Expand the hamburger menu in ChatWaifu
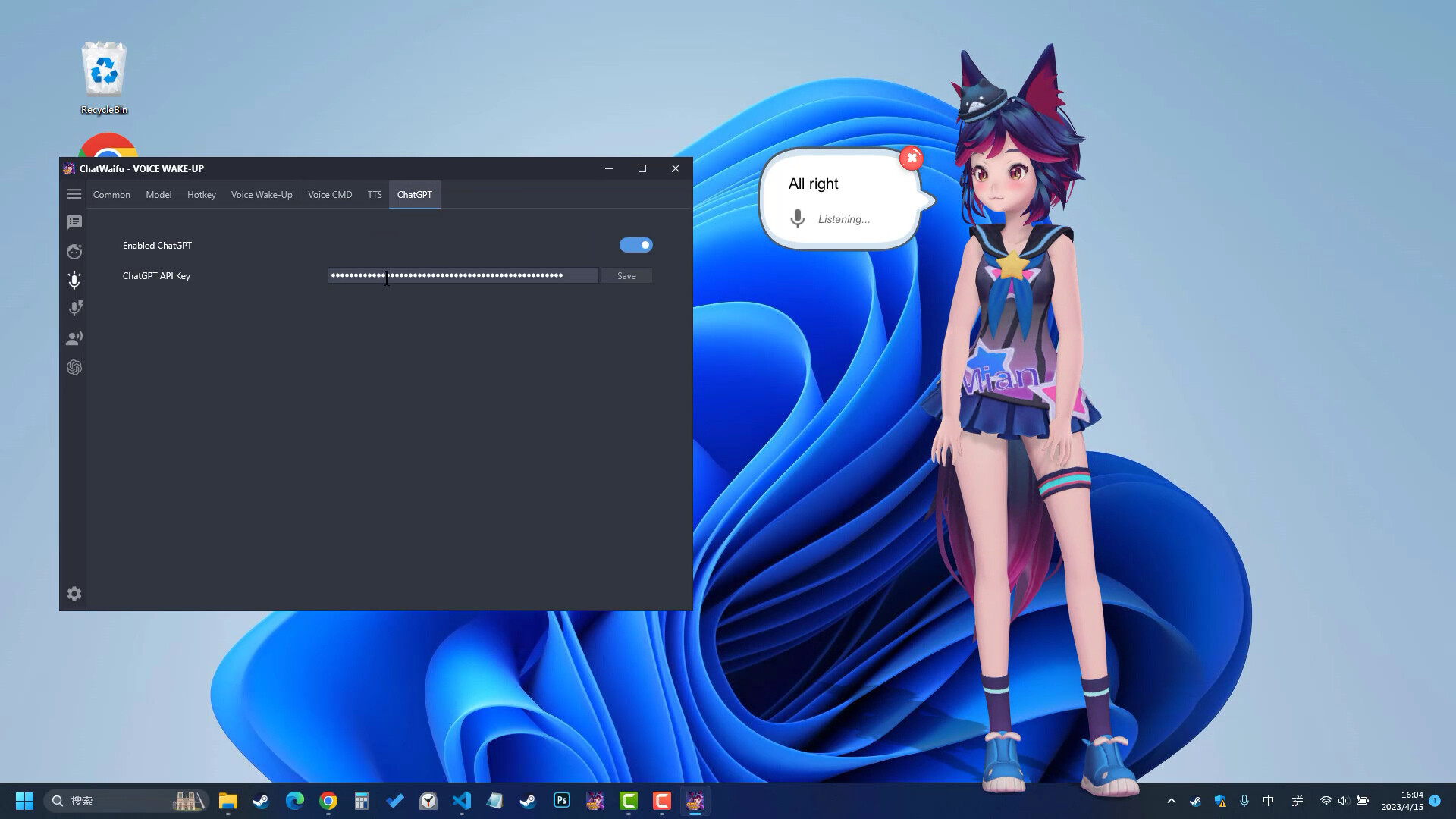Screen dimensions: 1456x819 coord(74,194)
